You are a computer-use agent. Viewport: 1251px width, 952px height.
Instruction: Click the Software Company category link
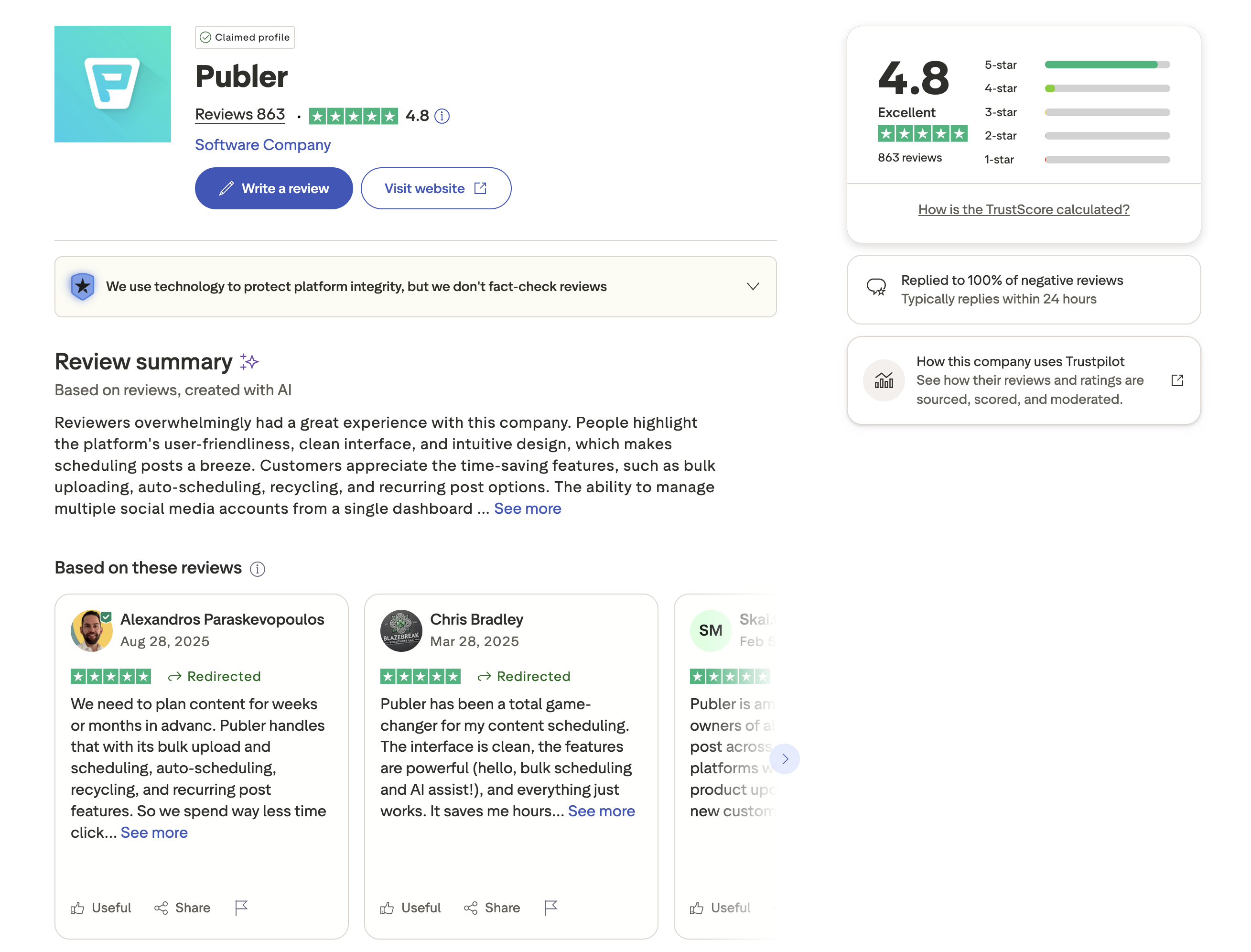[262, 145]
